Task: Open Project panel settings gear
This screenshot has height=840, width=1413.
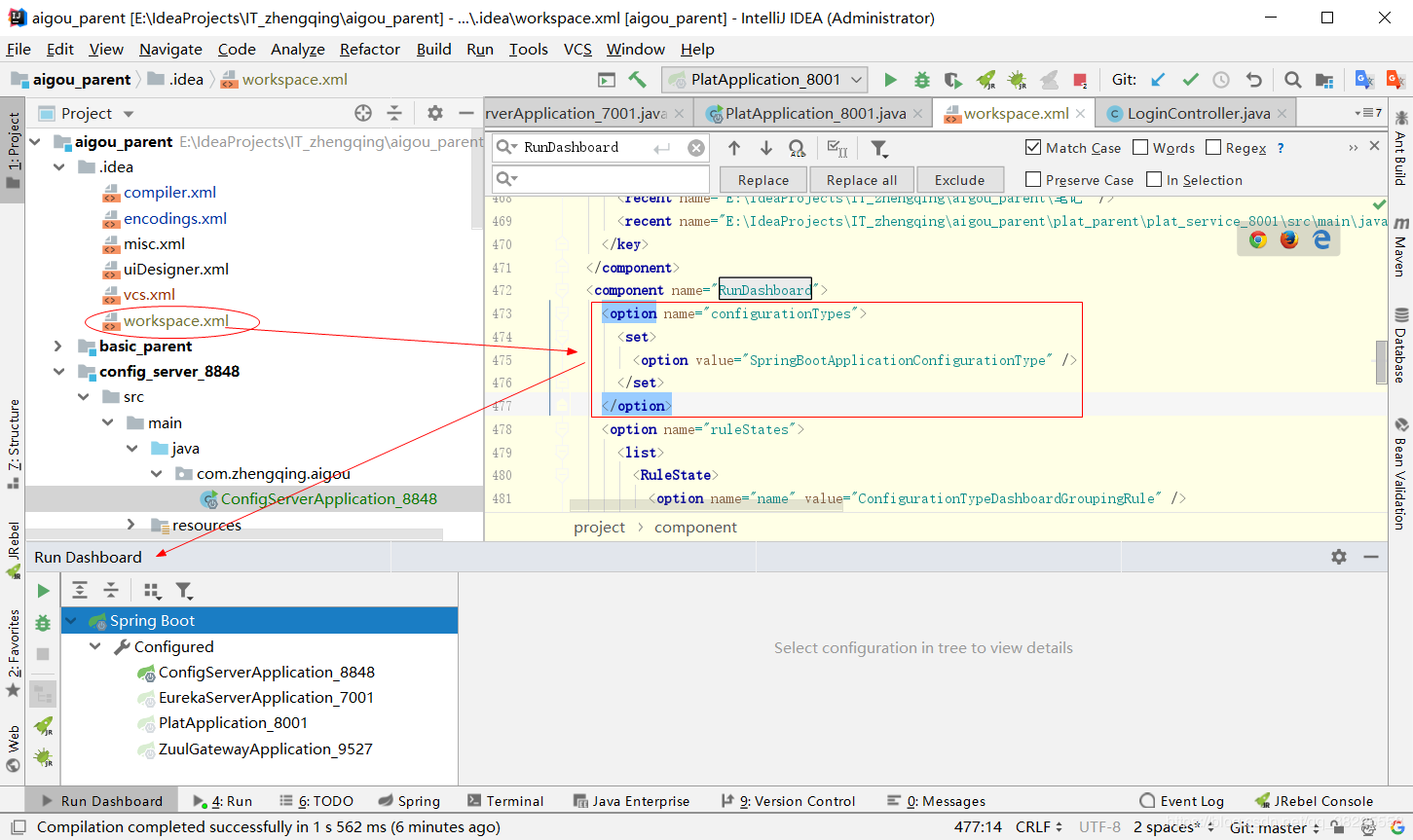Action: point(434,113)
